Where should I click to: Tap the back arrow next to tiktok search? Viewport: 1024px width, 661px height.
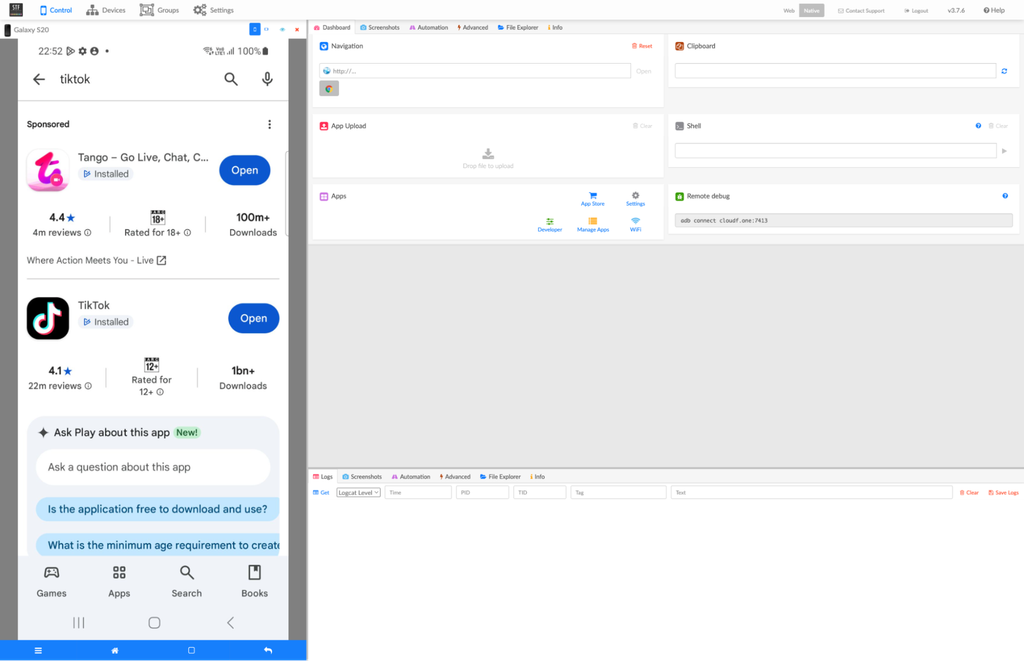(39, 79)
